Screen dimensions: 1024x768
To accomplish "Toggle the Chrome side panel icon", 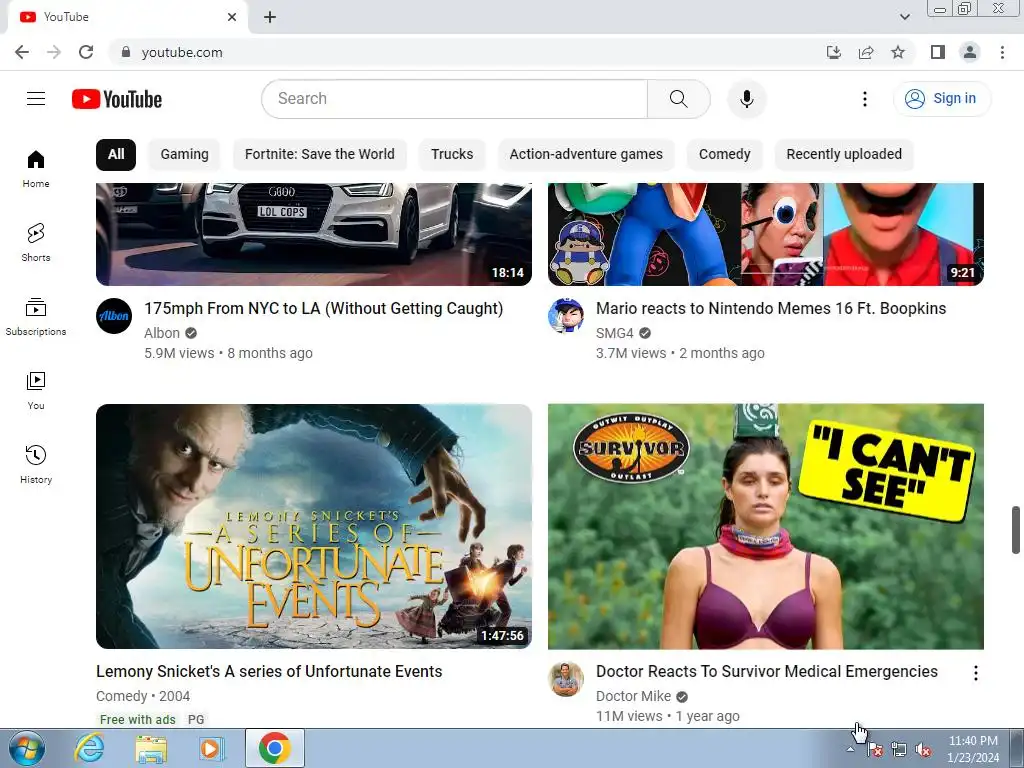I will click(x=938, y=52).
